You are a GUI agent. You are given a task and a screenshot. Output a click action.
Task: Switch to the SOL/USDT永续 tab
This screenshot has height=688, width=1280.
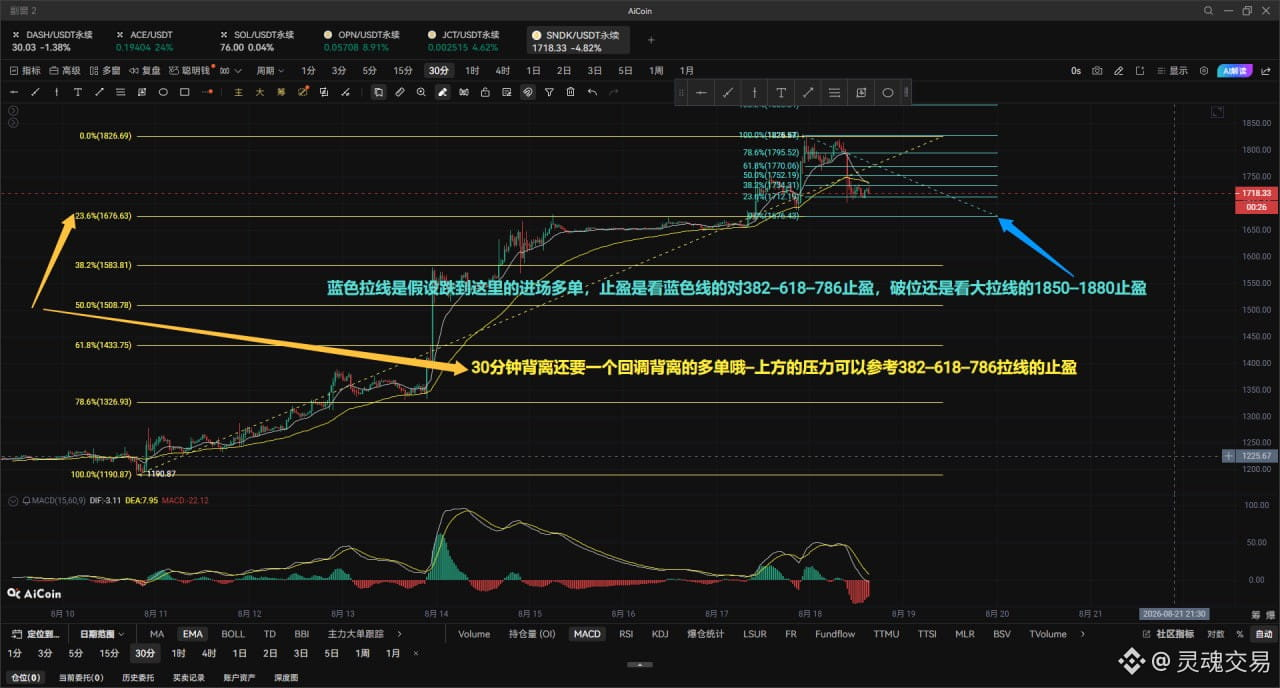[x=257, y=40]
